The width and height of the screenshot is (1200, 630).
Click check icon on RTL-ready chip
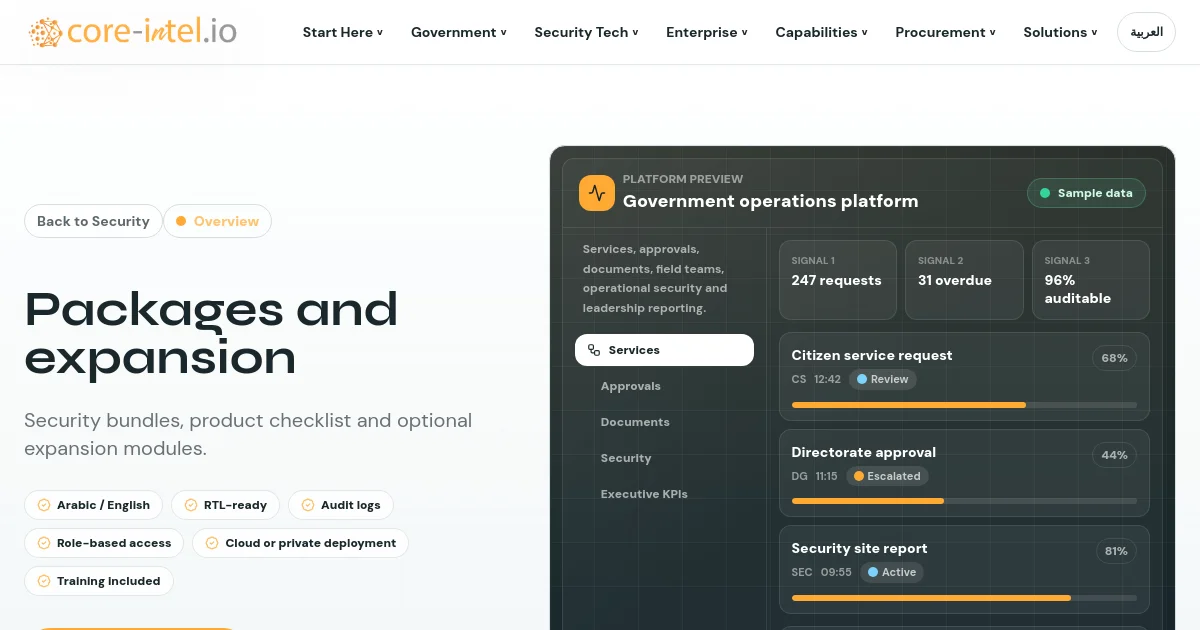click(191, 505)
